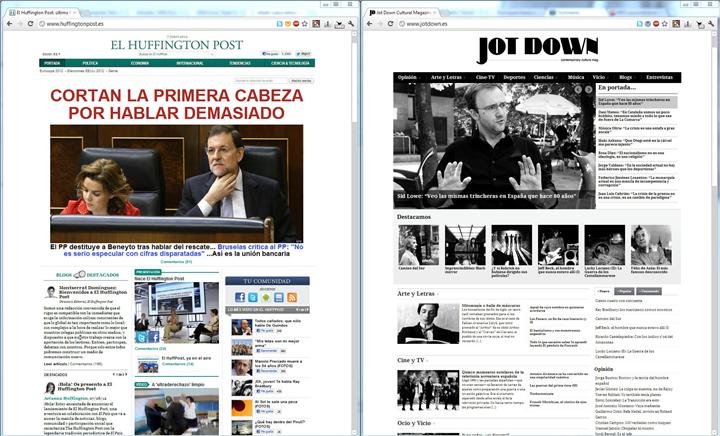Image resolution: width=720 pixels, height=436 pixels.
Task: Reload the Huffington Post page
Action: [30, 24]
